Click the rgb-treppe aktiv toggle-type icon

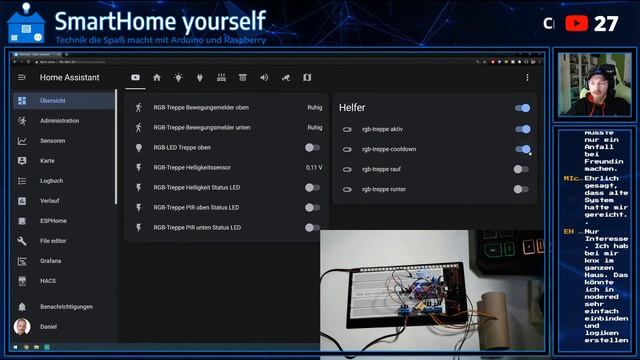(347, 129)
